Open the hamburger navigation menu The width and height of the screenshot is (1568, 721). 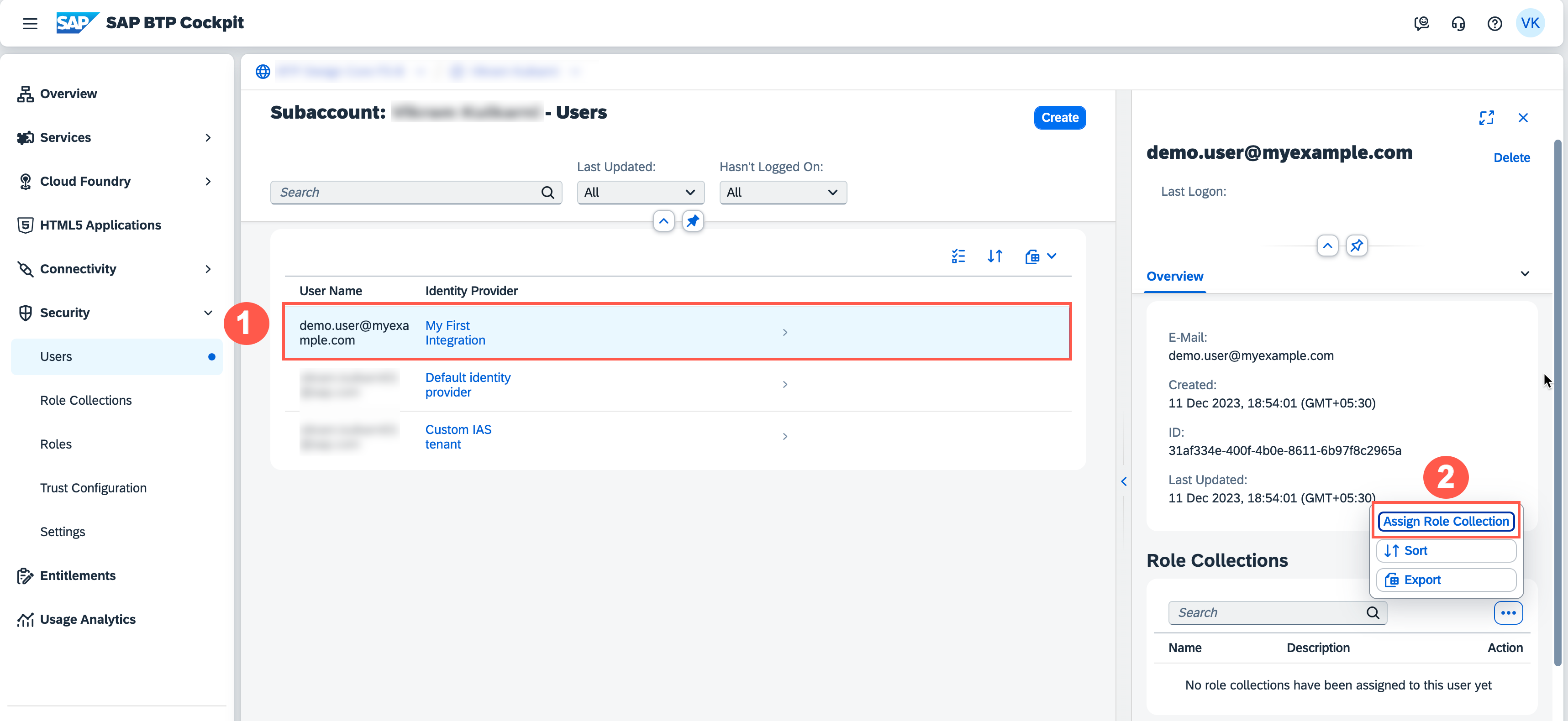pos(30,23)
